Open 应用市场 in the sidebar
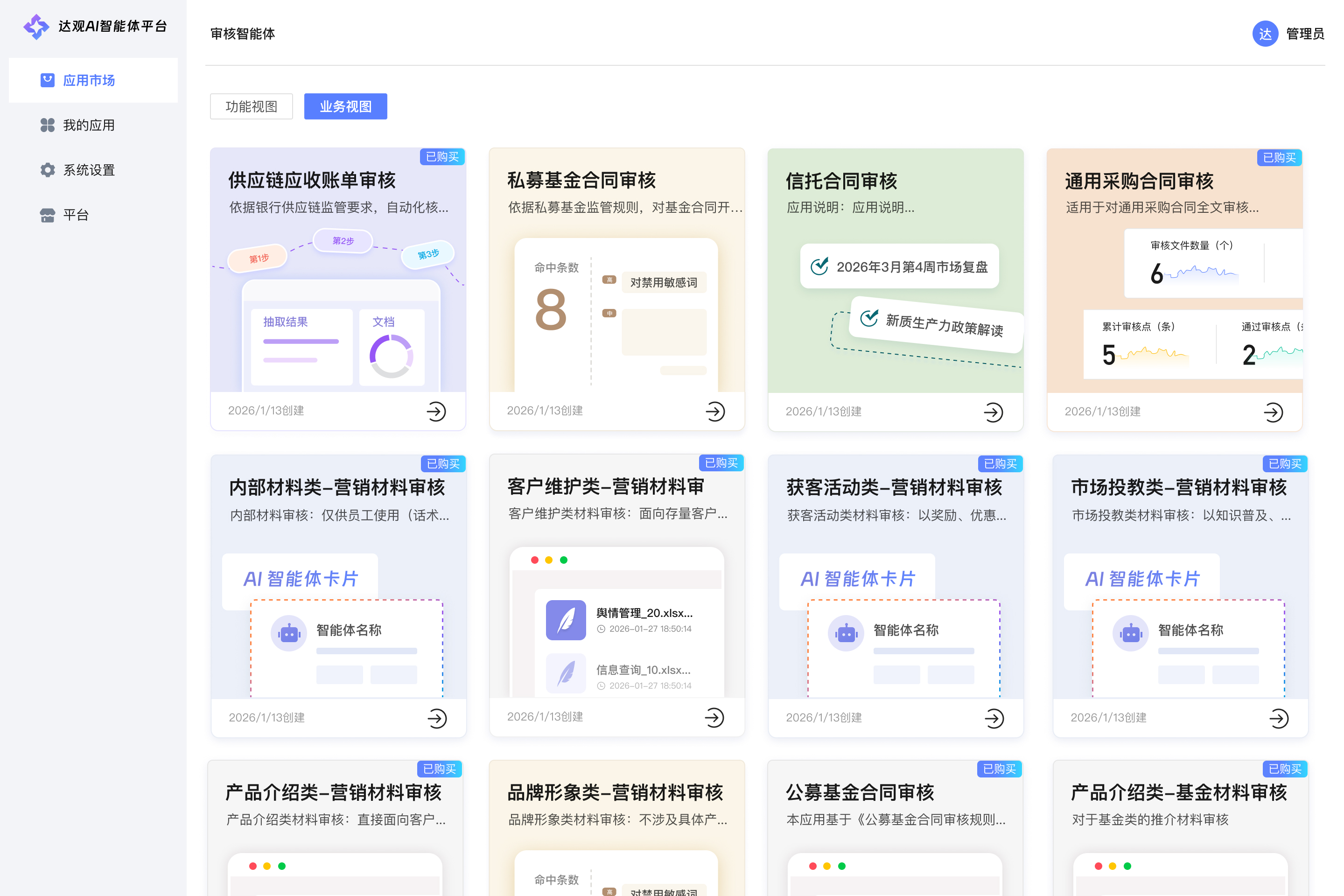Viewport: 1344px width, 896px height. tap(93, 80)
